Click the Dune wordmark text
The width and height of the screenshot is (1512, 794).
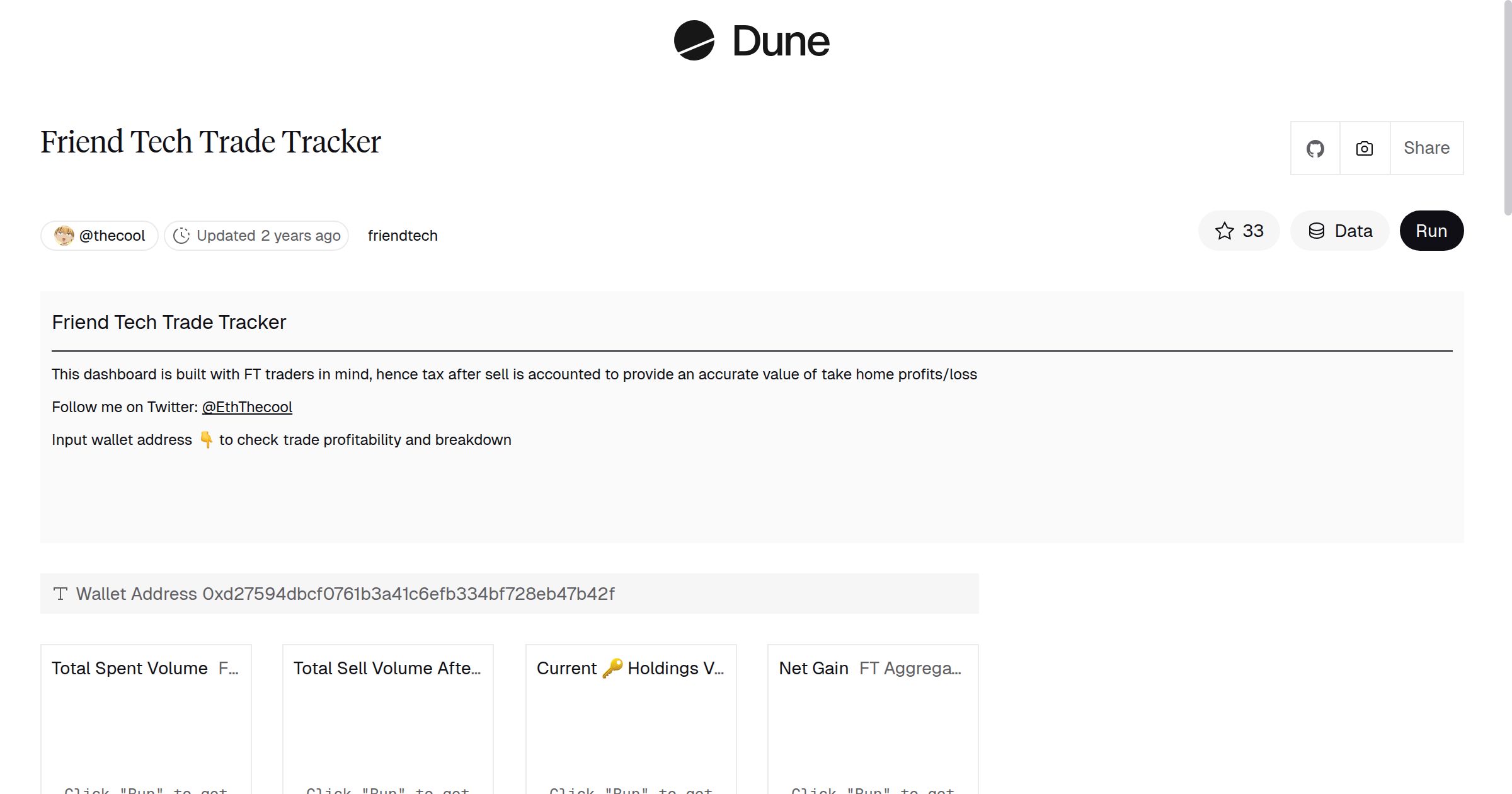[x=781, y=42]
